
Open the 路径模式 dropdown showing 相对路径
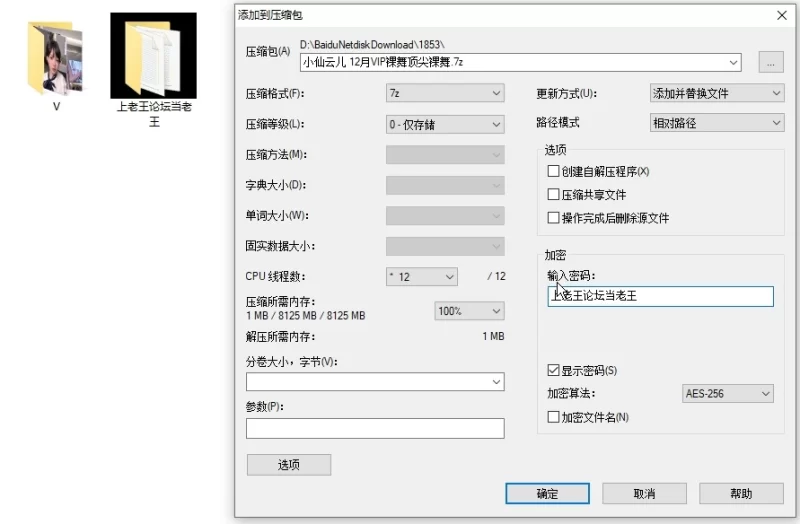(717, 123)
